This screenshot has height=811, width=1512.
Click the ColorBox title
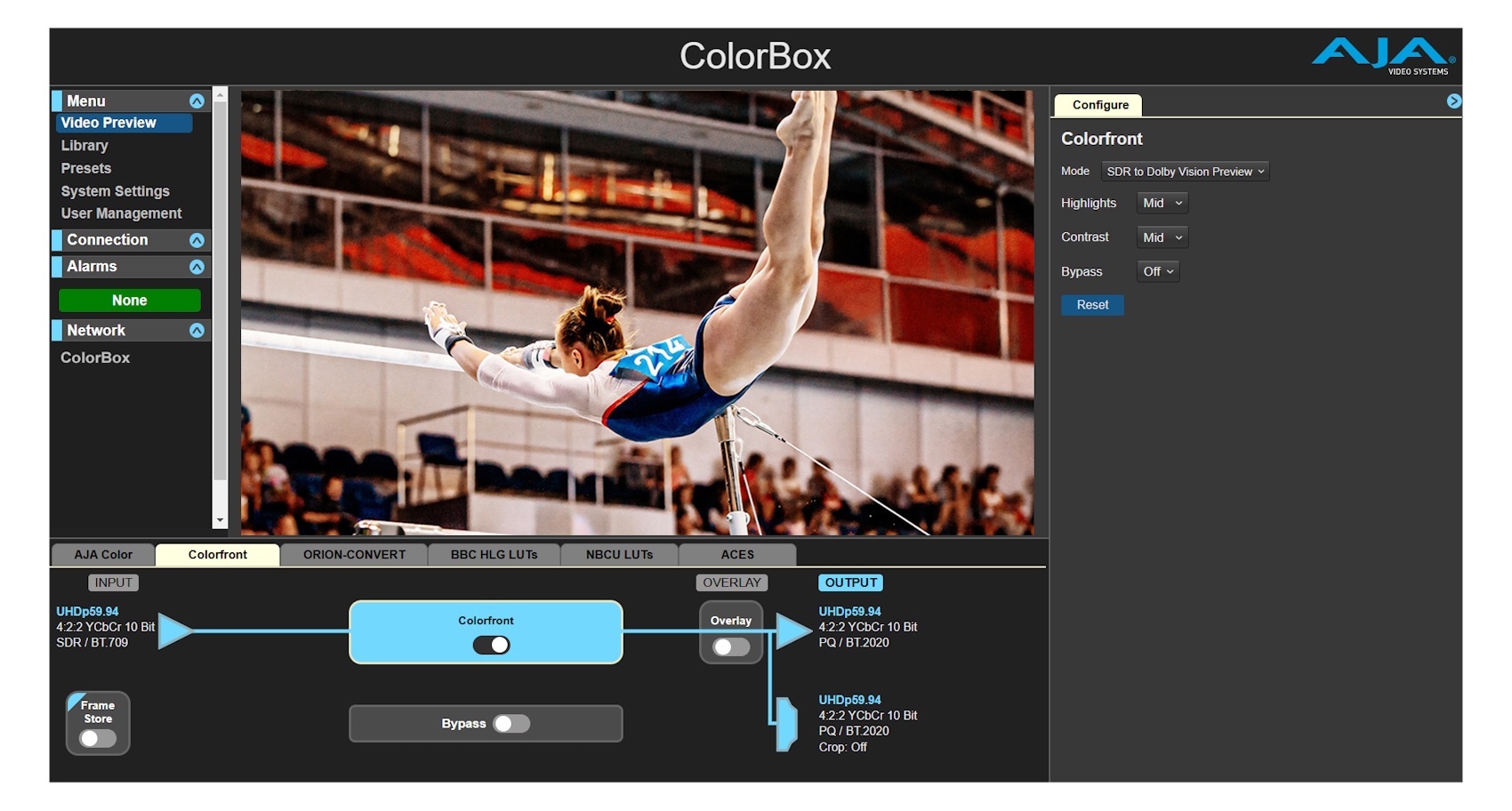click(x=755, y=56)
